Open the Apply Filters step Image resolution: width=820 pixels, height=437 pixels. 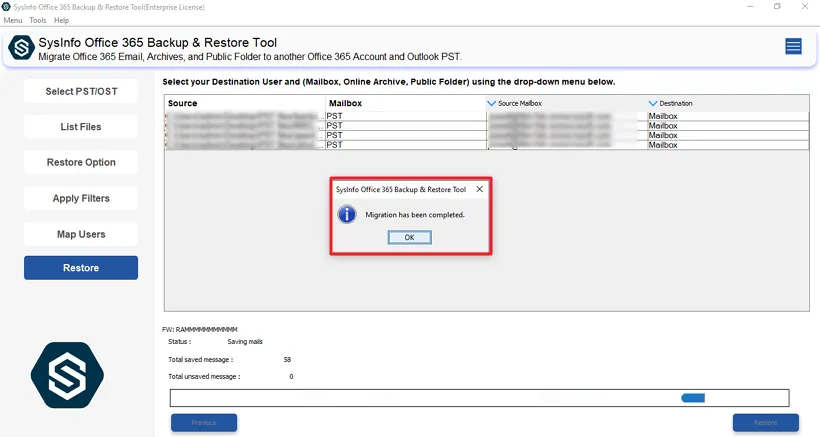click(81, 199)
